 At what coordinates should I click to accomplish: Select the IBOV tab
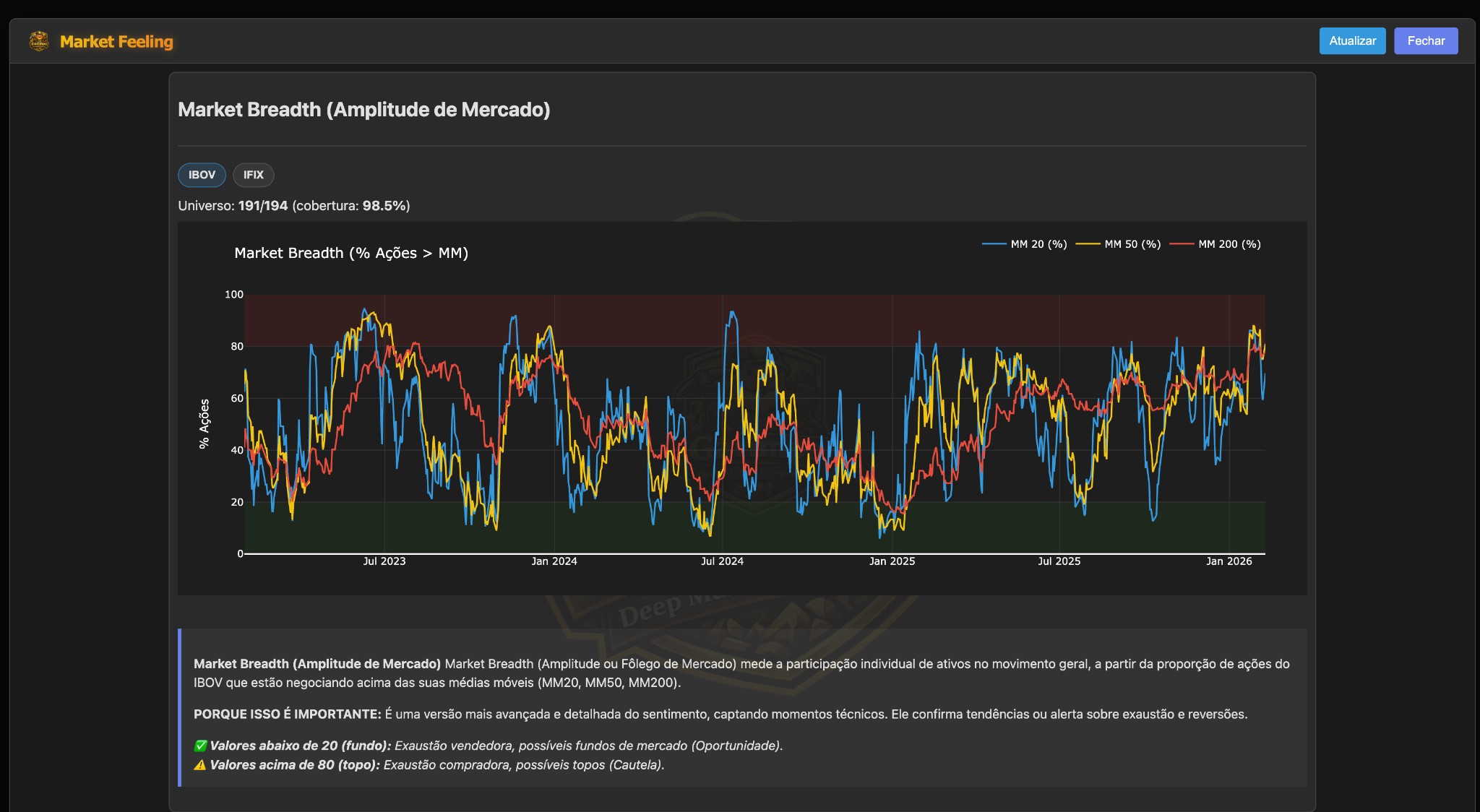[x=202, y=175]
